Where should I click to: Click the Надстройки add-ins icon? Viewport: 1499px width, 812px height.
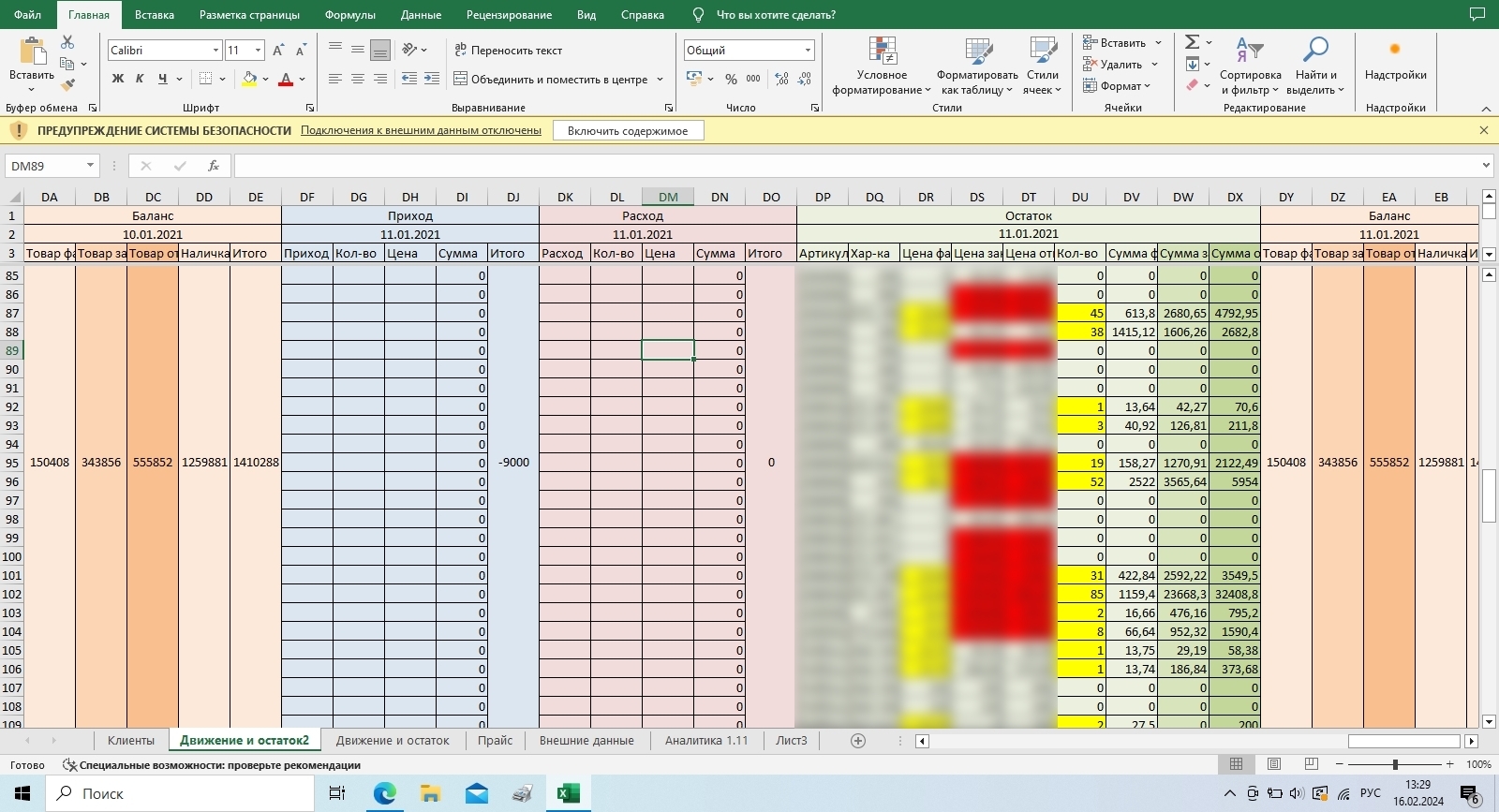tap(1395, 50)
